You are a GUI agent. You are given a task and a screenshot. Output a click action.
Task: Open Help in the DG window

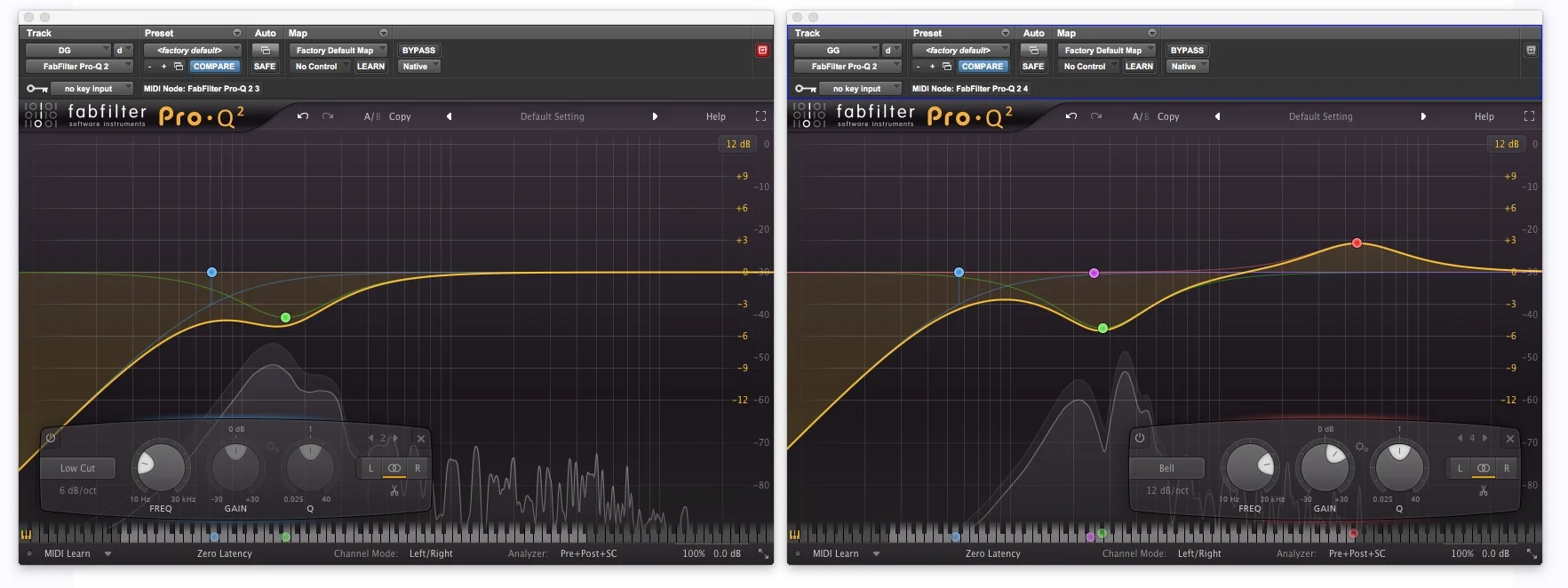(x=716, y=116)
